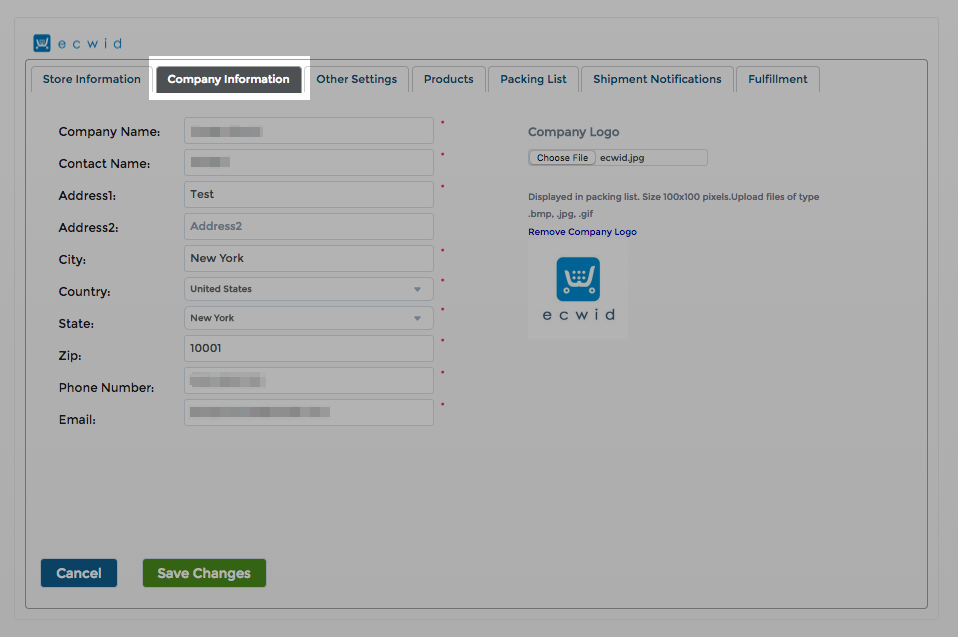Click the Save Changes button

(x=204, y=573)
